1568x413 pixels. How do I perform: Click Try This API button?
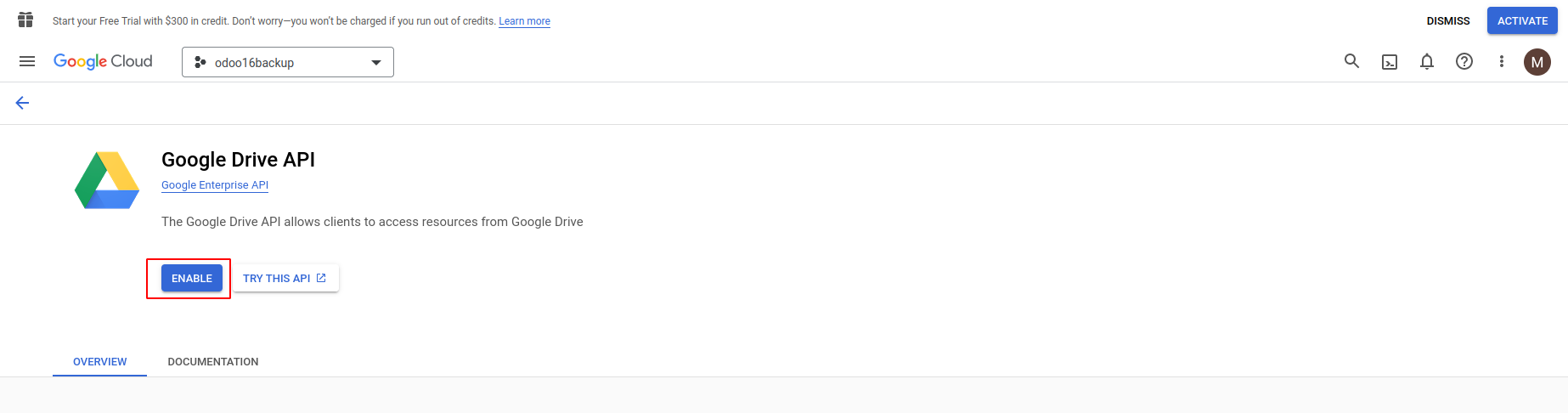click(x=285, y=278)
